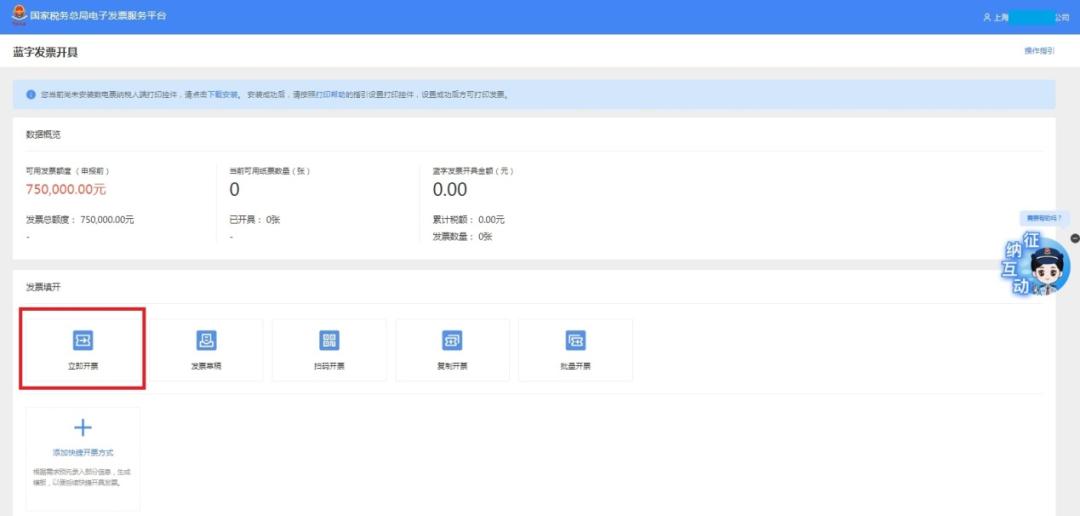Open the 操作指引 guide link
The height and width of the screenshot is (516, 1080).
[1039, 51]
